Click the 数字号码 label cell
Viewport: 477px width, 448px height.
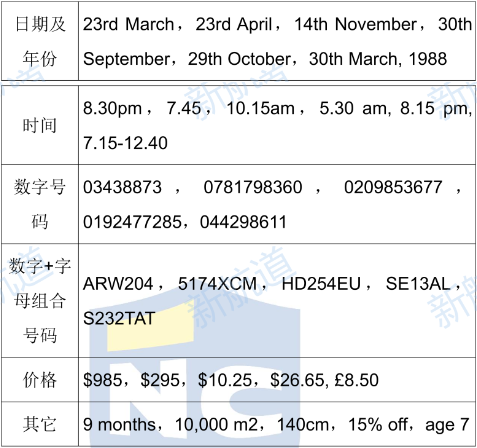[x=40, y=204]
